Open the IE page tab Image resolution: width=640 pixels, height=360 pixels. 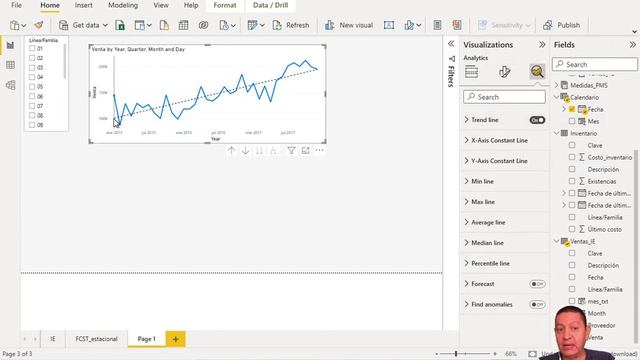(x=53, y=339)
